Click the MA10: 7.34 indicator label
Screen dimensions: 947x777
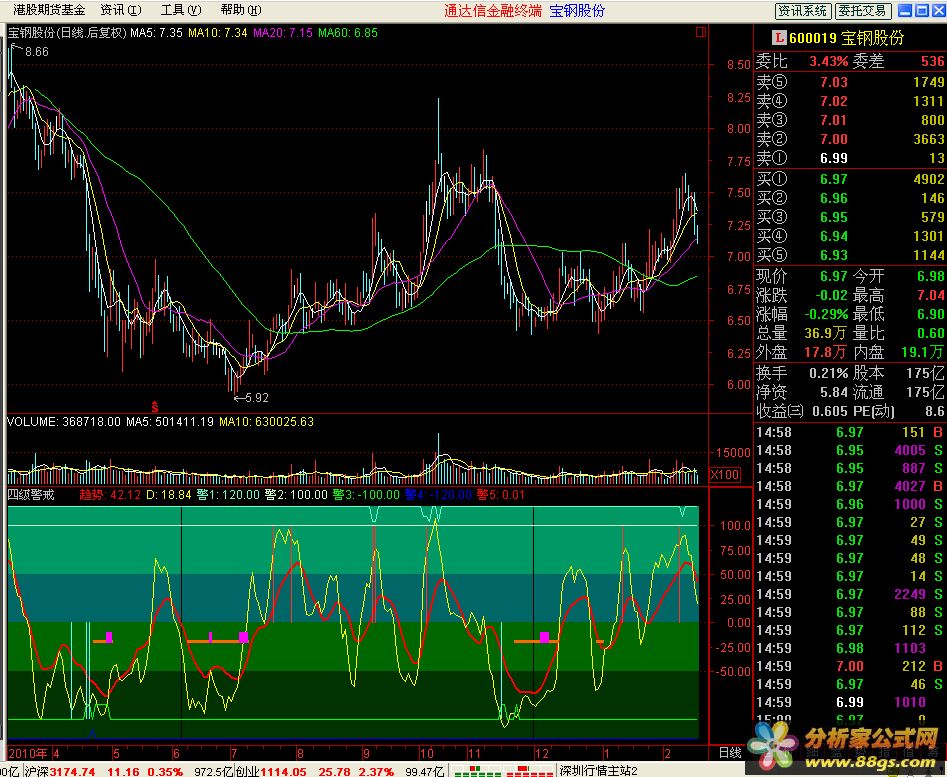coord(218,33)
